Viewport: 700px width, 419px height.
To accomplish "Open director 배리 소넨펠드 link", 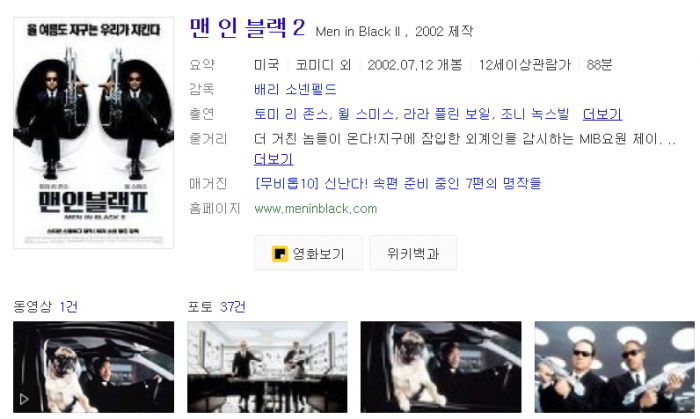I will (295, 89).
